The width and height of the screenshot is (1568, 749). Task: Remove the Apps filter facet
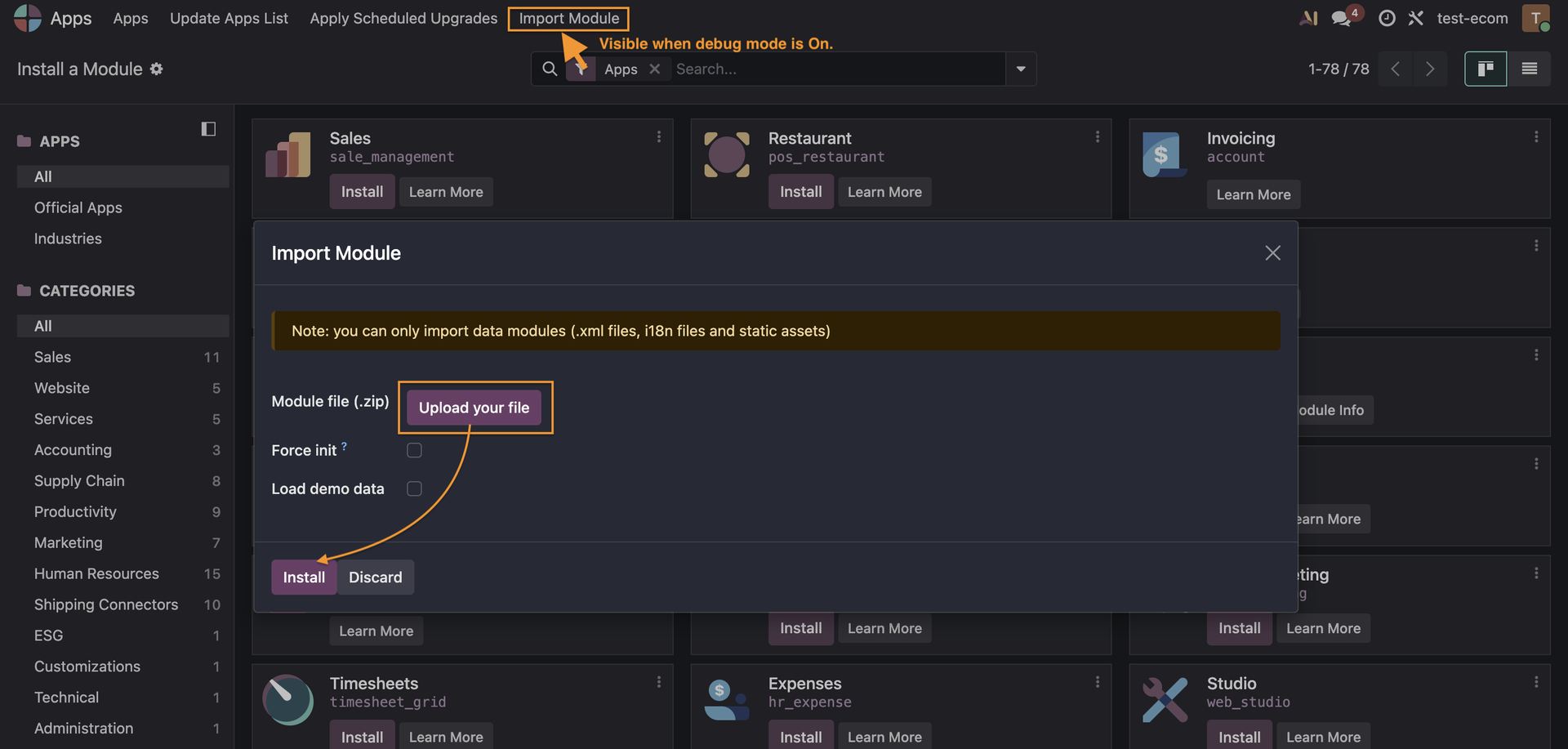654,69
